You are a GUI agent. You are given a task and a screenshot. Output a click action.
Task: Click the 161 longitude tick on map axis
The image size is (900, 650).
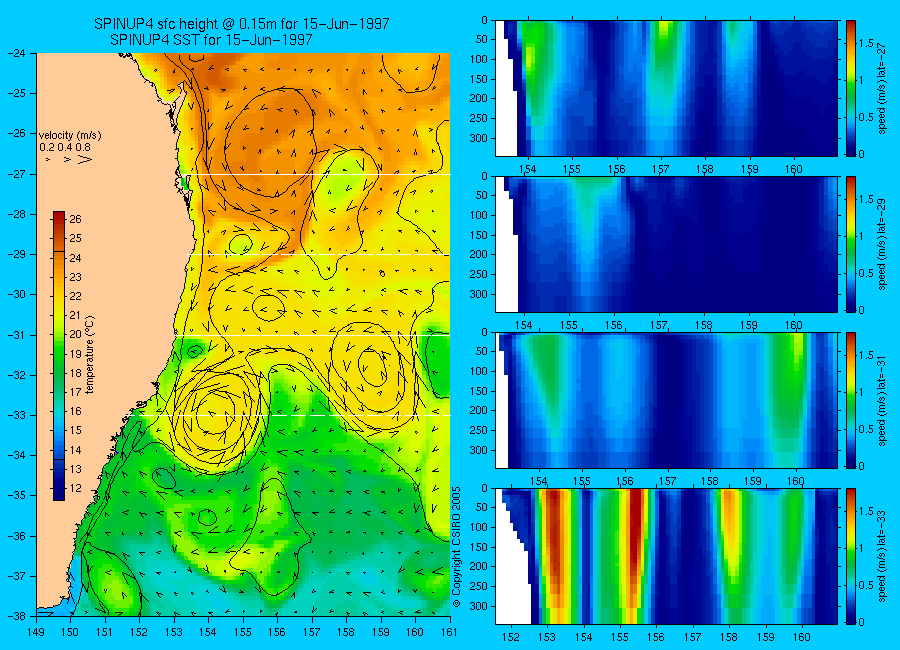point(449,632)
